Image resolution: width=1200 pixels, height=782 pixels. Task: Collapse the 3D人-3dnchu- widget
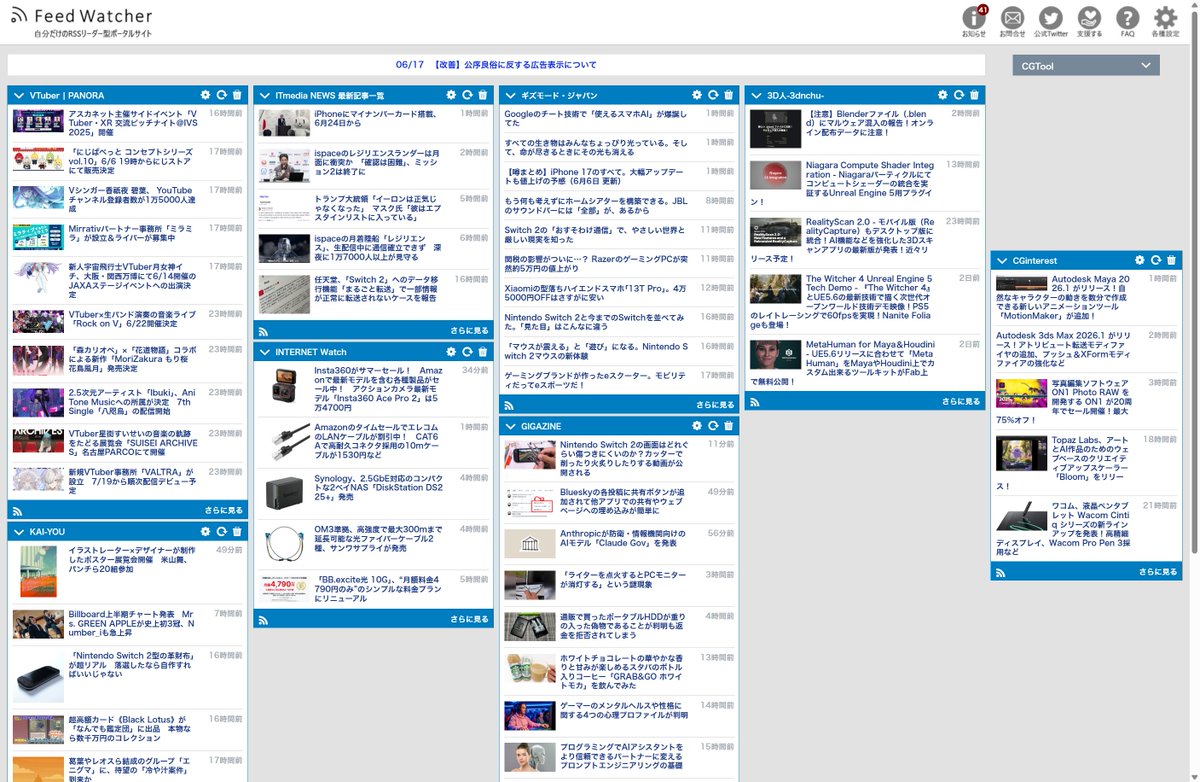tap(755, 95)
